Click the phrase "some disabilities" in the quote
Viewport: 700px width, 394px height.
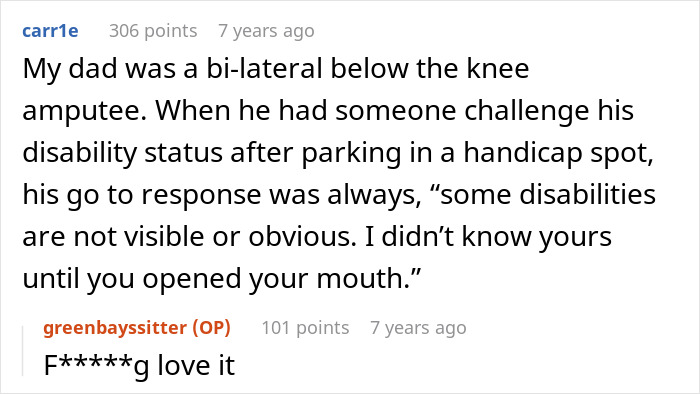coord(548,195)
